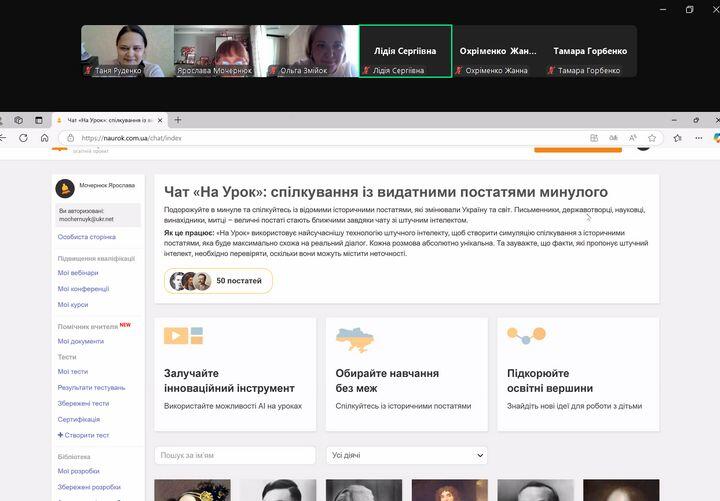Close the «На Урок» chat tab
The image size is (720, 501).
click(160, 120)
